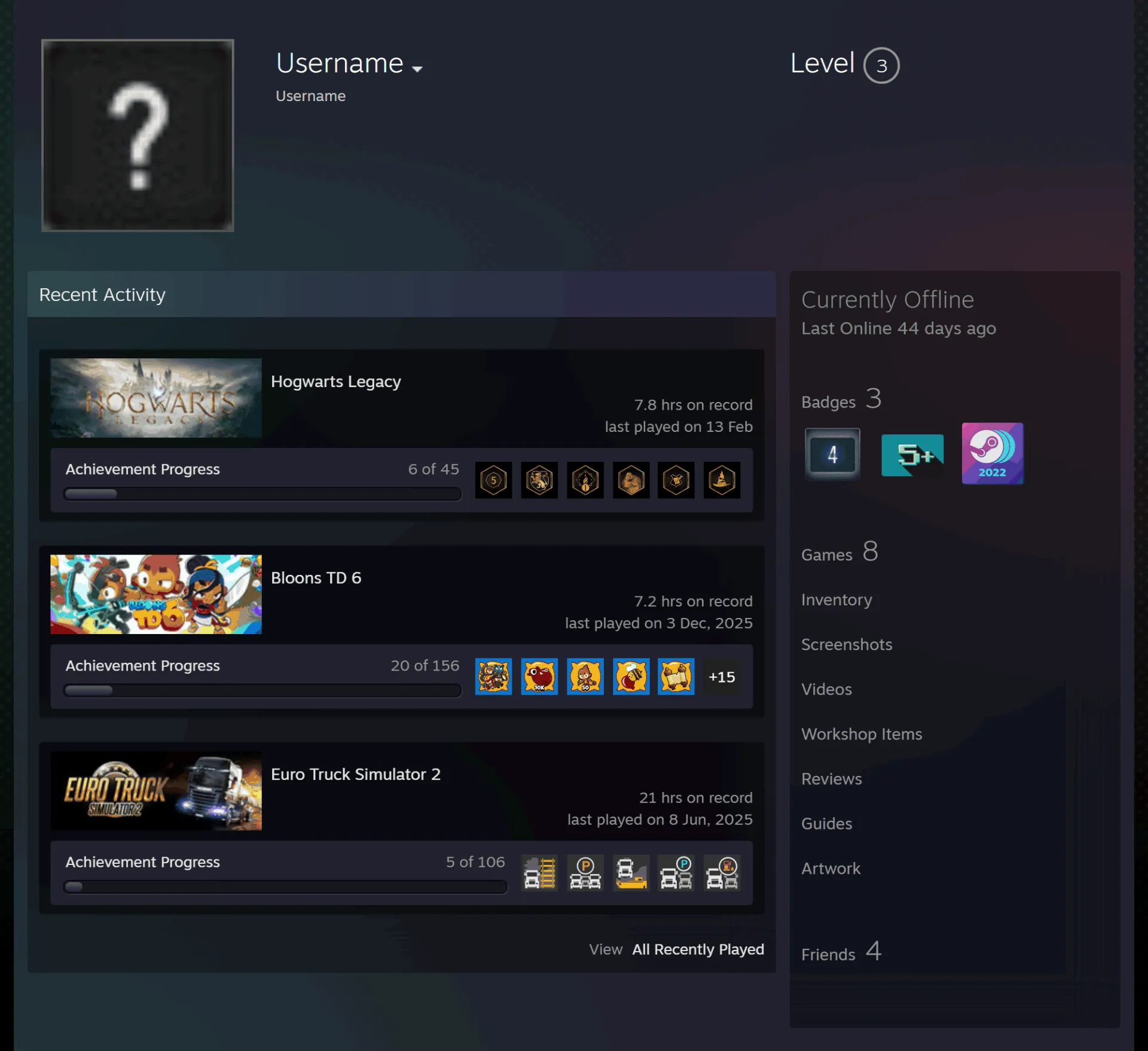Click the Hogwarts Legacy title link
The width and height of the screenshot is (1148, 1051).
coord(336,382)
